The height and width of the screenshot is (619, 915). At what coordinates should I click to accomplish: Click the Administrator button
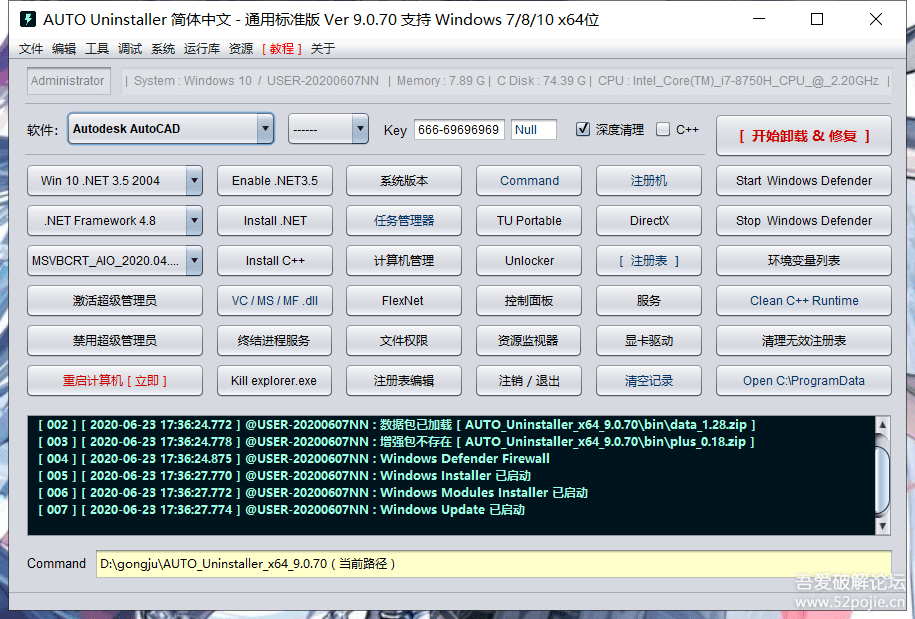point(68,81)
